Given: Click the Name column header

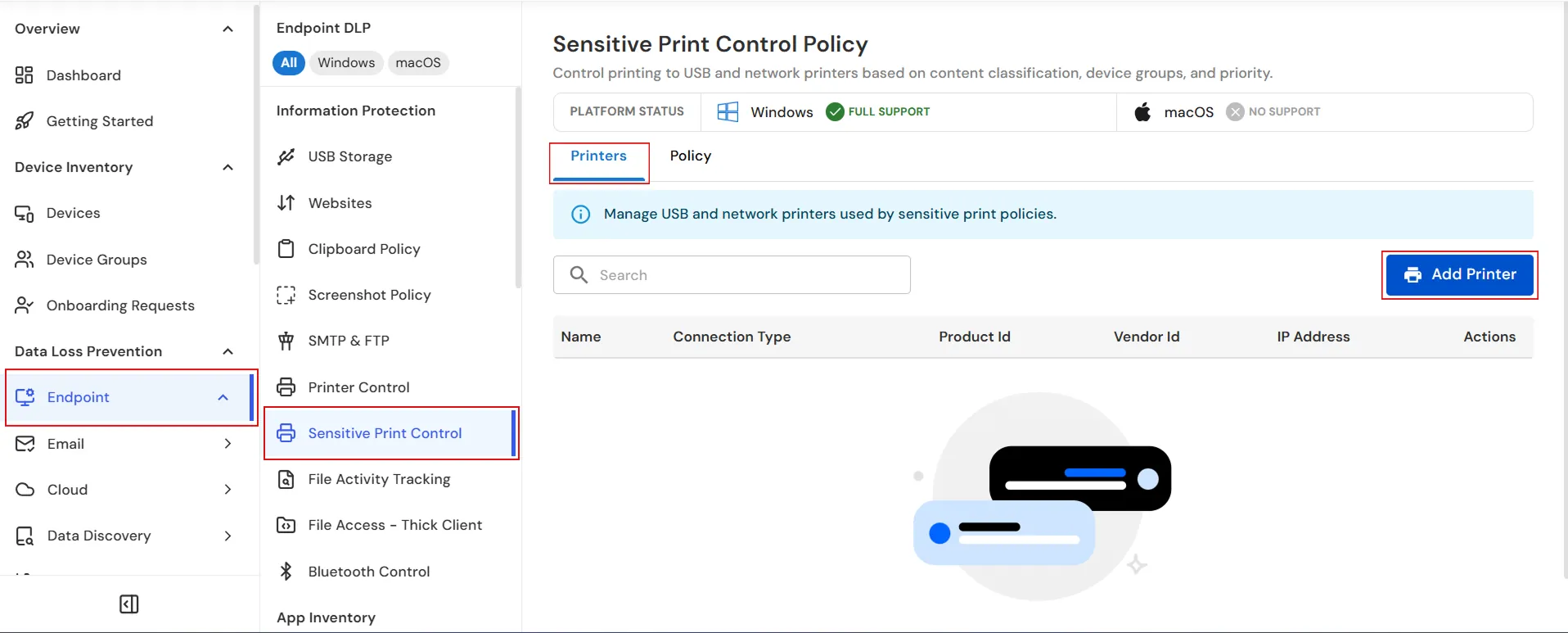Looking at the screenshot, I should tap(581, 337).
